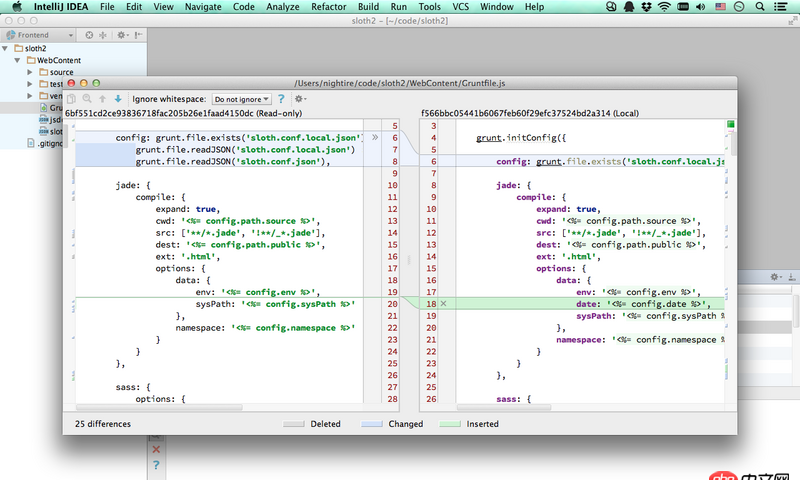Image resolution: width=800 pixels, height=480 pixels.
Task: Revert inserted line with the X icon
Action: [x=443, y=303]
